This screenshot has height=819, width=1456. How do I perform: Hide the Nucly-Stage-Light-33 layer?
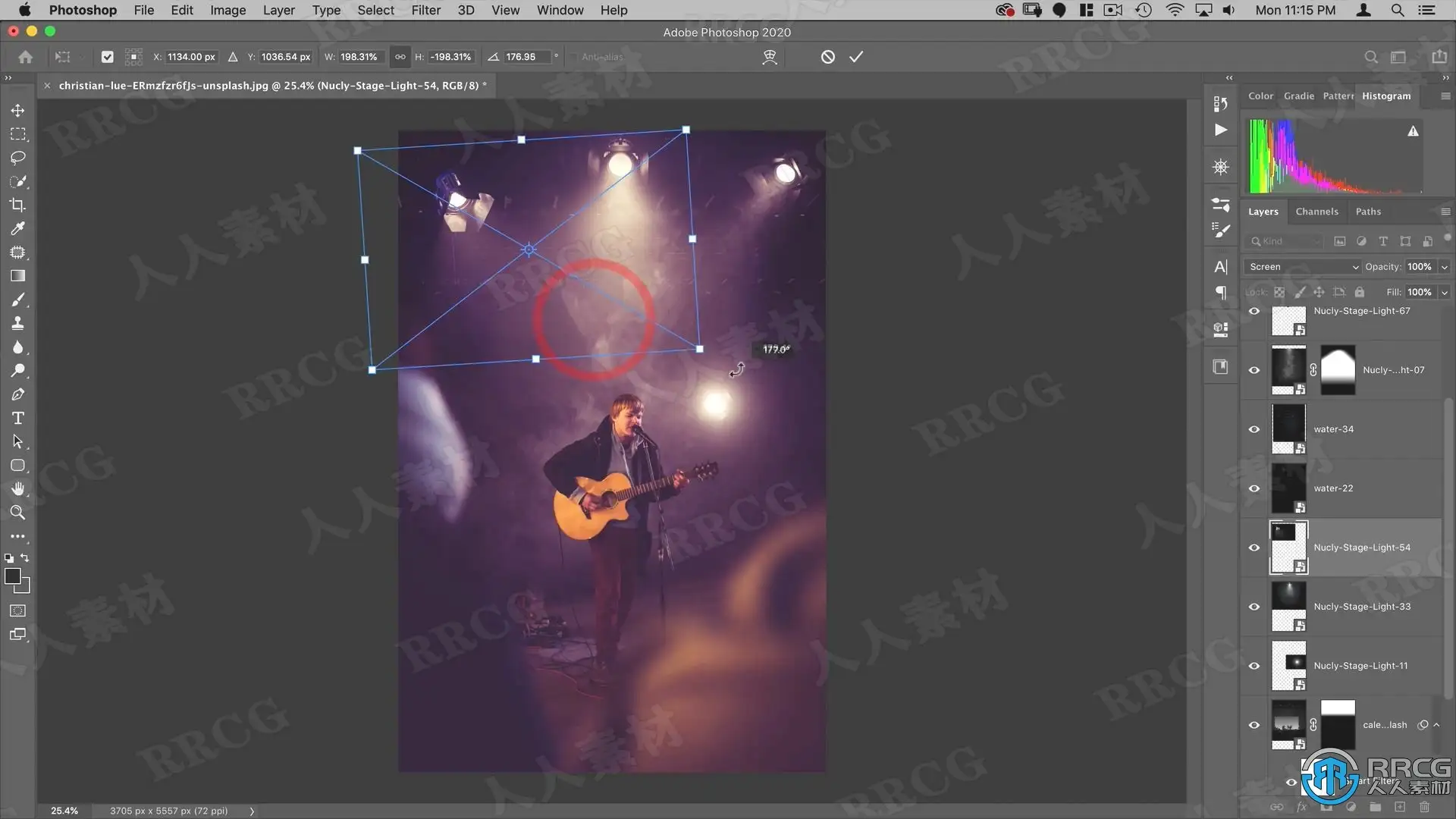point(1254,607)
